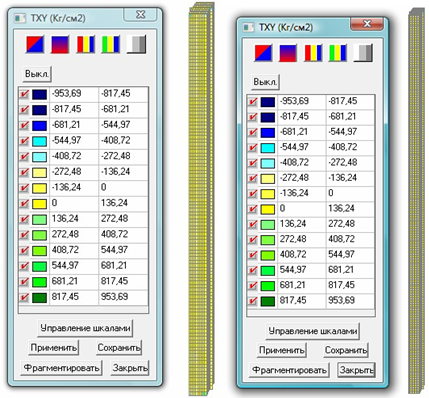429x398 pixels.
Task: Select red-blue diagonal palette icon in left dialog
Action: coord(35,44)
